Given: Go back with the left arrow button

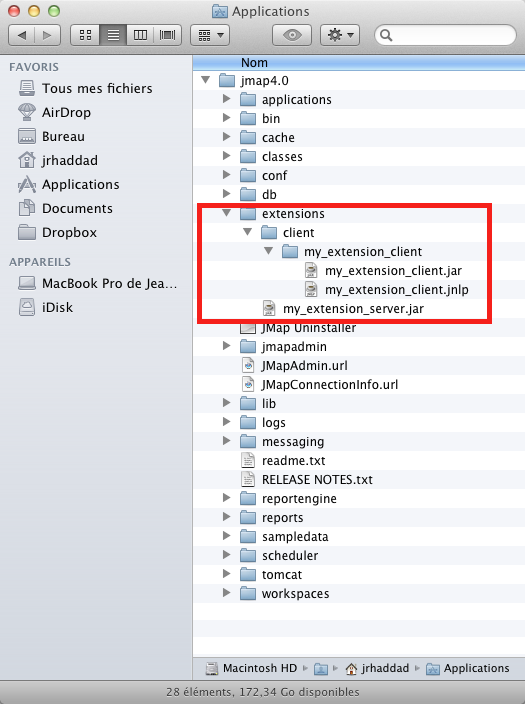Looking at the screenshot, I should (x=22, y=35).
